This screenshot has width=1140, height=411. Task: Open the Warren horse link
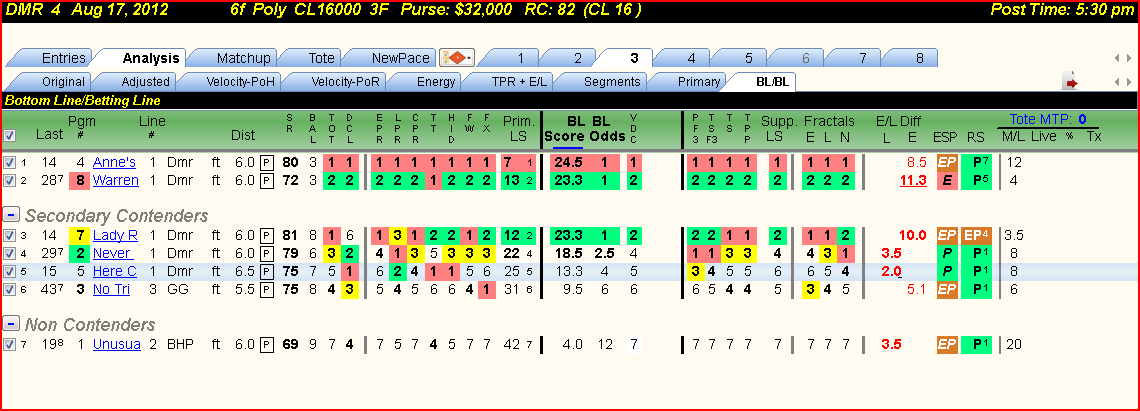click(x=116, y=180)
